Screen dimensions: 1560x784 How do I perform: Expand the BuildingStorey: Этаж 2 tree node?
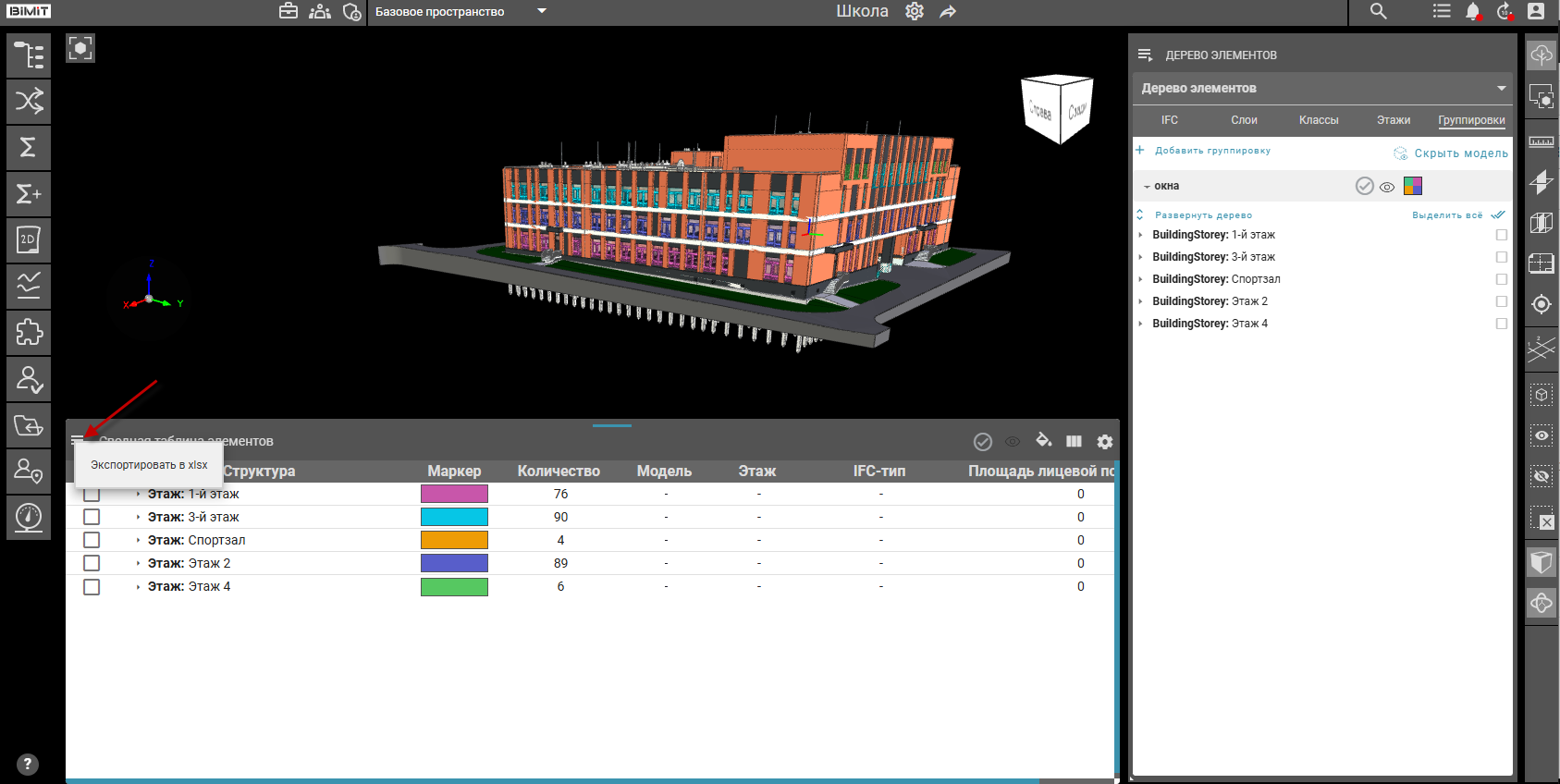(1140, 301)
